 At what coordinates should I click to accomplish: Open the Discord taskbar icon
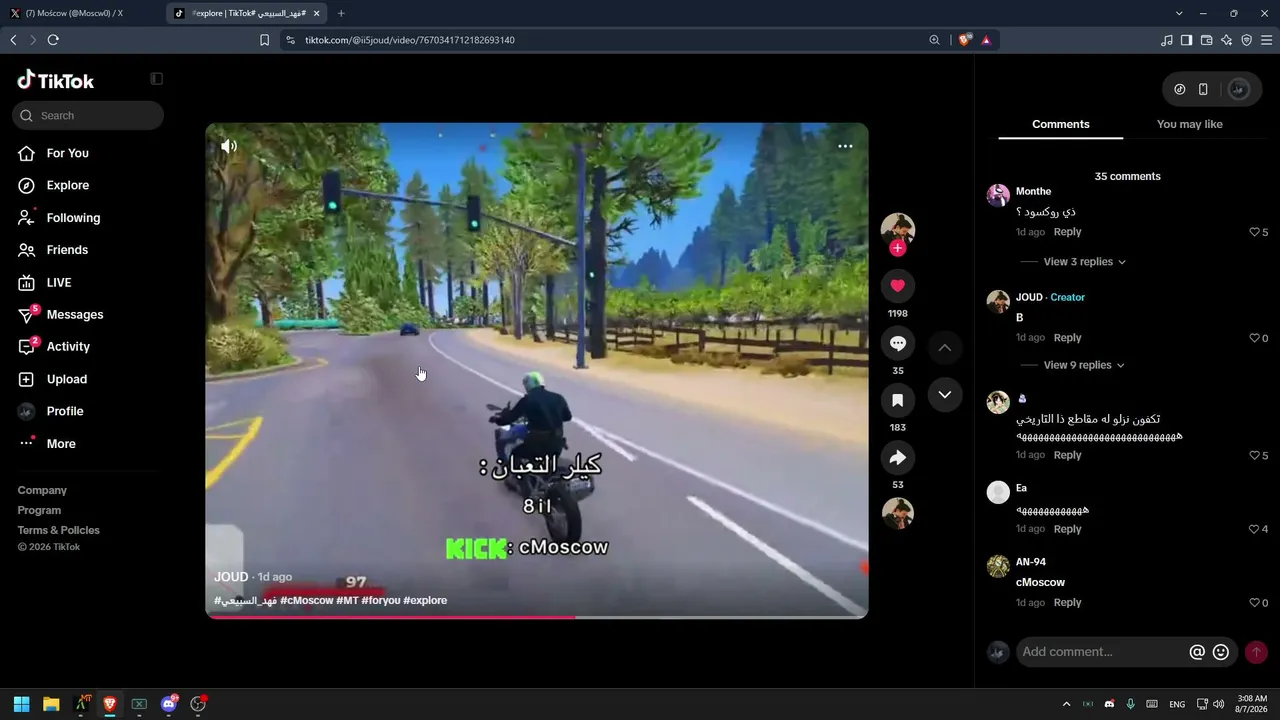click(169, 704)
